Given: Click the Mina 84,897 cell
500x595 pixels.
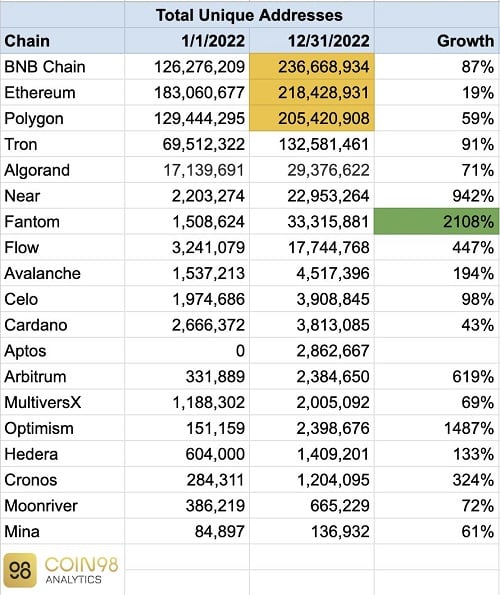Looking at the screenshot, I should (x=187, y=531).
